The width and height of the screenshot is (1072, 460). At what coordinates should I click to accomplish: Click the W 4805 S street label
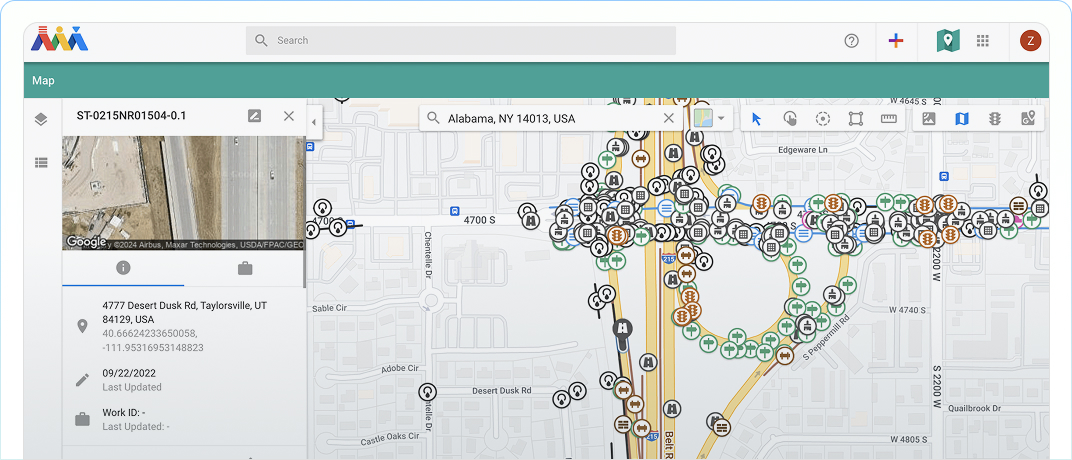(x=911, y=439)
